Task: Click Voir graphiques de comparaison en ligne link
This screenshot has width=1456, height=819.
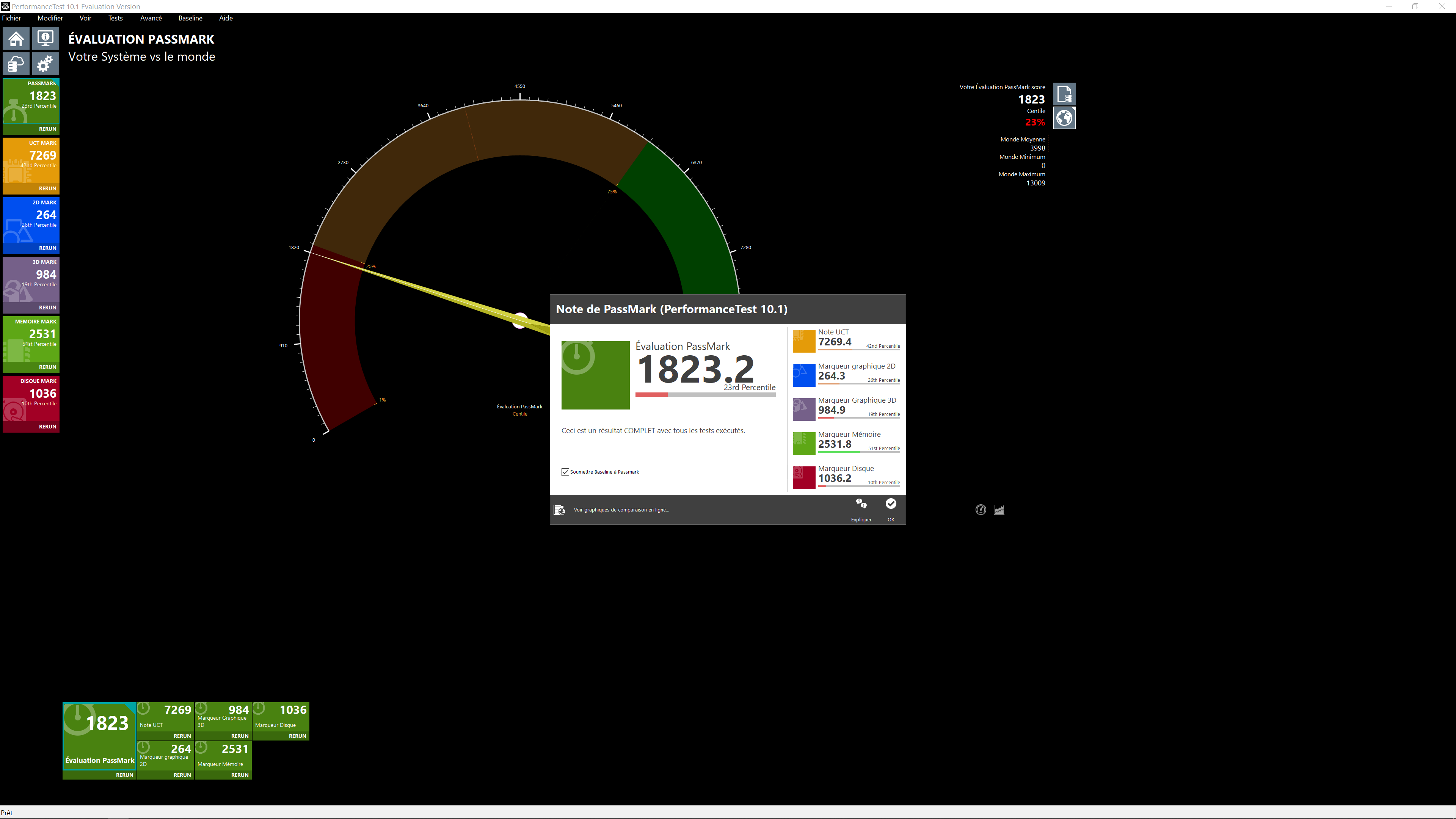Action: pos(621,510)
